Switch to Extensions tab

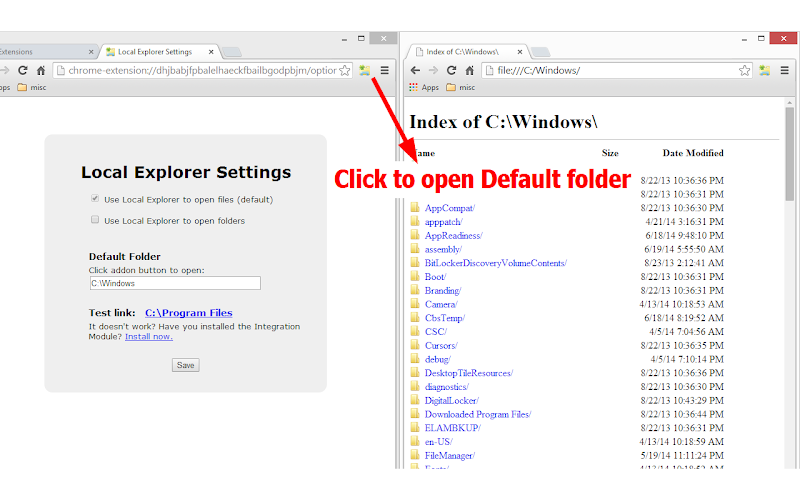click(x=46, y=52)
